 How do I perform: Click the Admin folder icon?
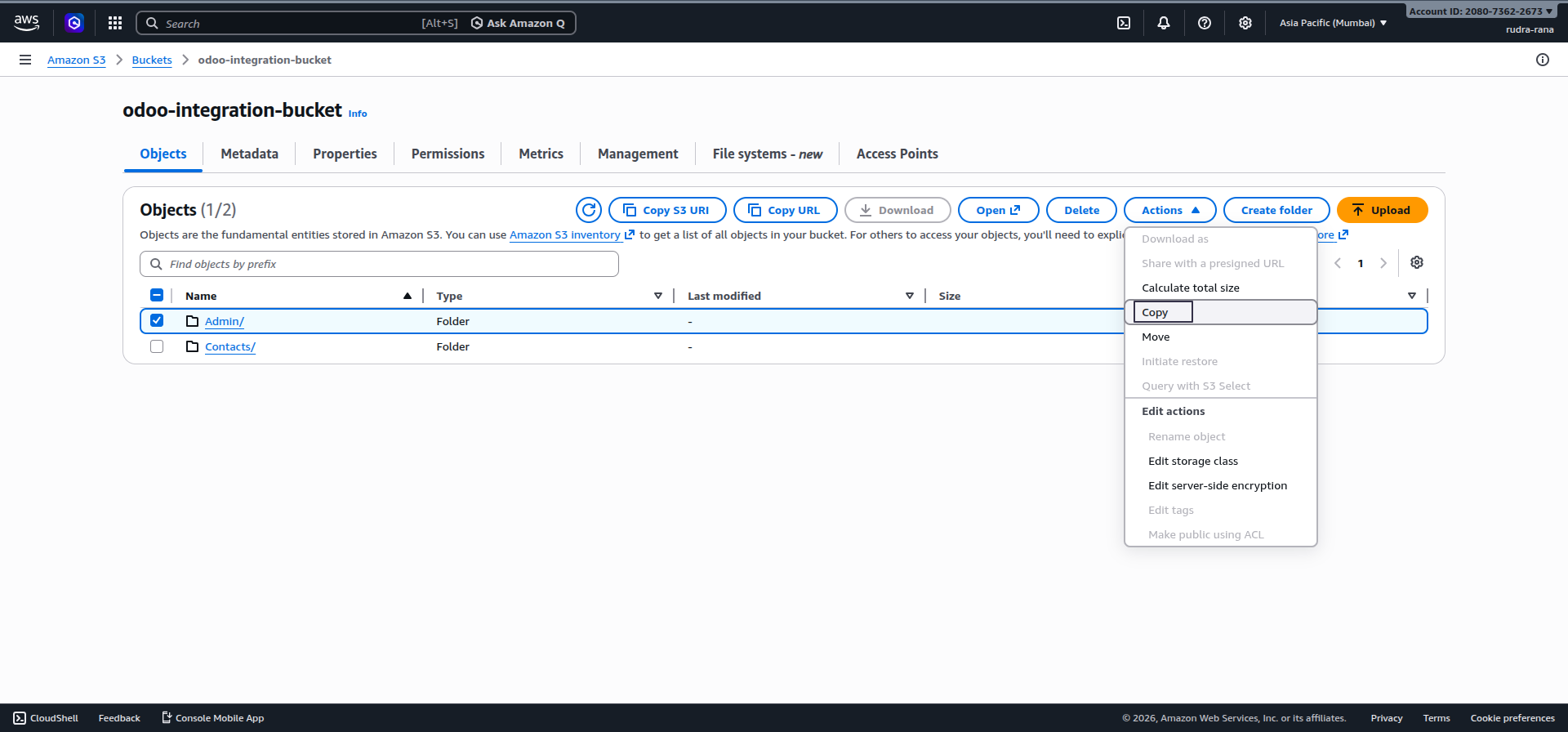(193, 321)
